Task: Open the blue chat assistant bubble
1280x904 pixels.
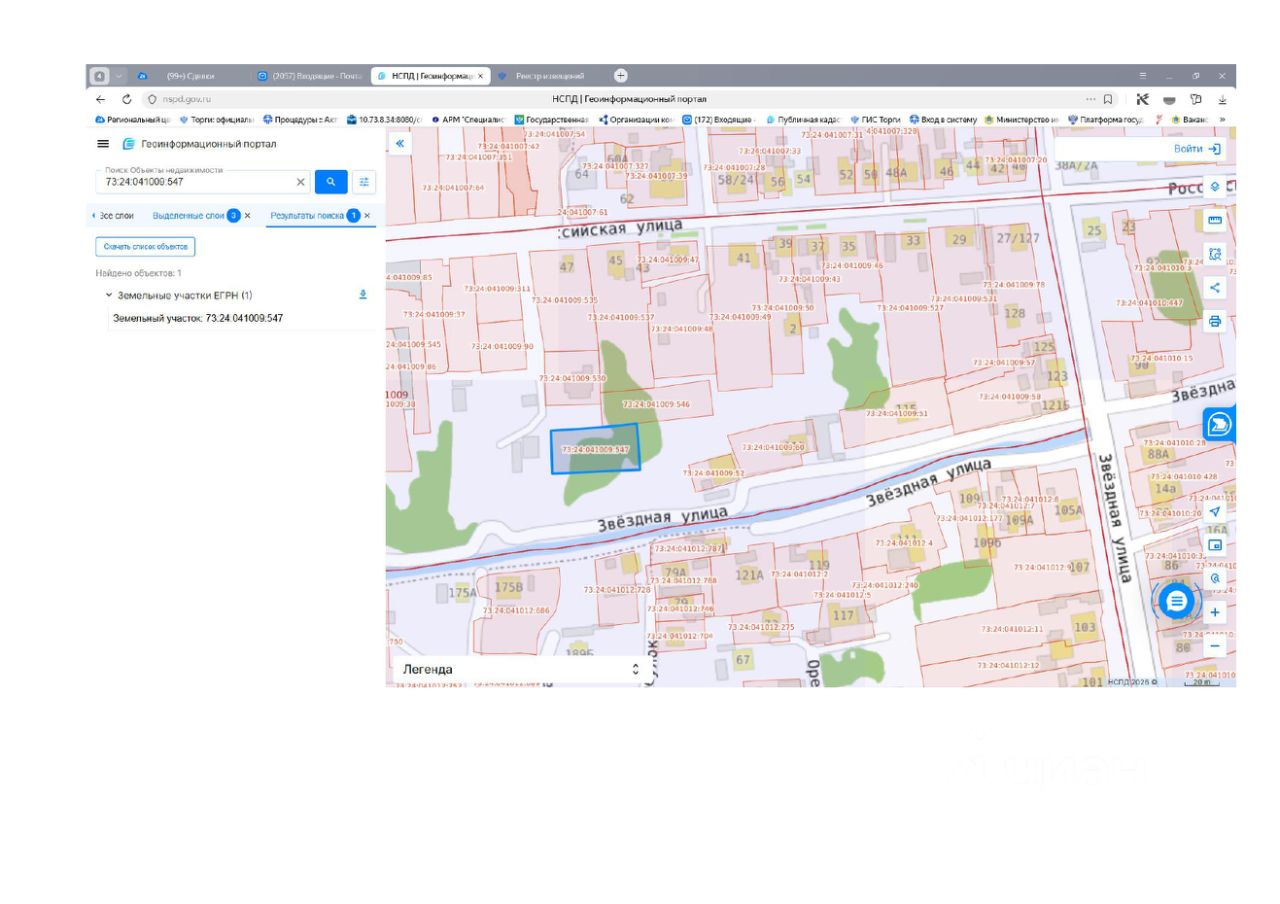Action: (x=1177, y=601)
